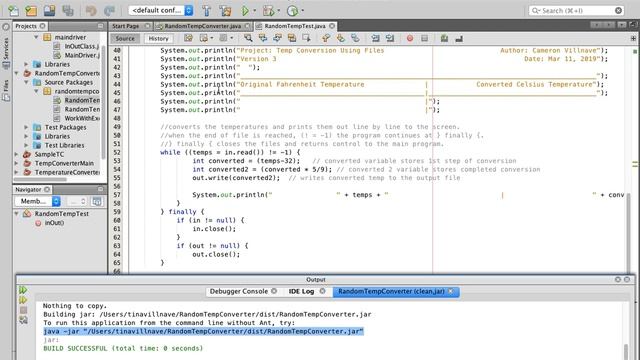The width and height of the screenshot is (640, 360).
Task: Collapse RandomTempTest node in Navigator
Action: pyautogui.click(x=16, y=213)
